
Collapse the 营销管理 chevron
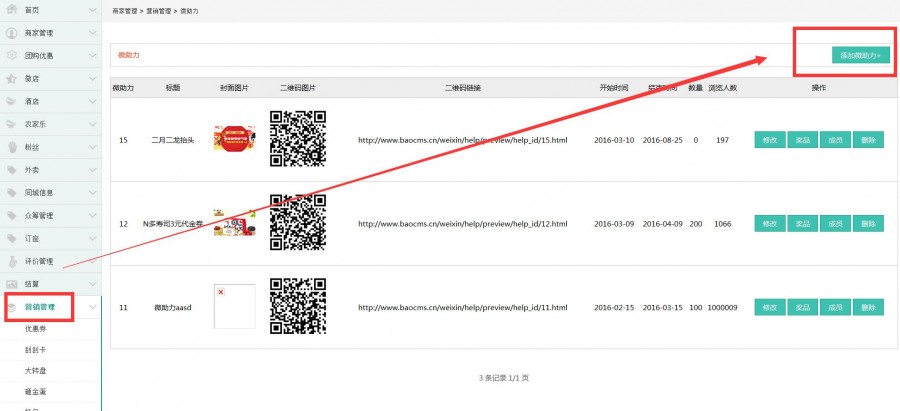[93, 307]
